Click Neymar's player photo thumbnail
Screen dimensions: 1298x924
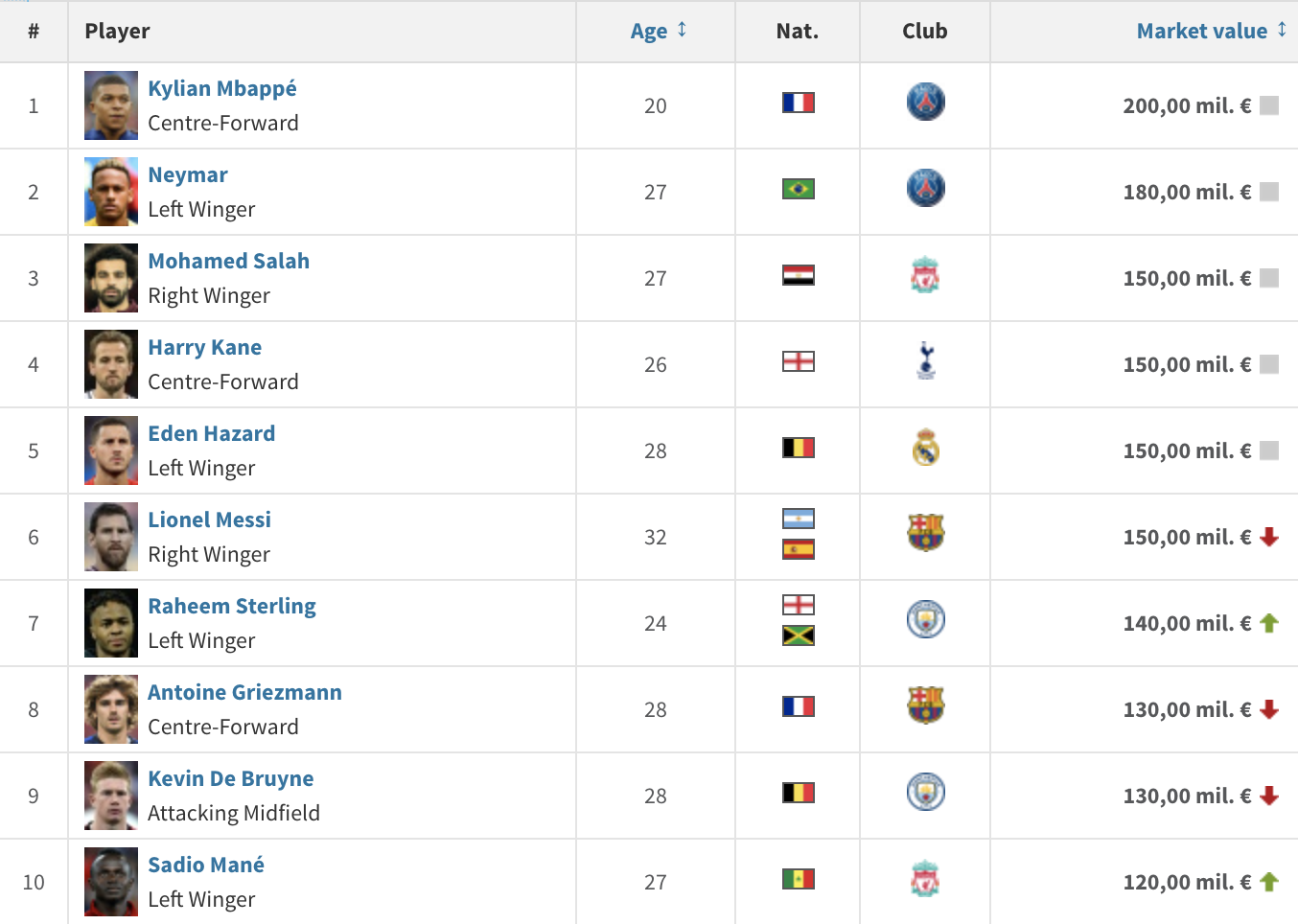pos(111,192)
